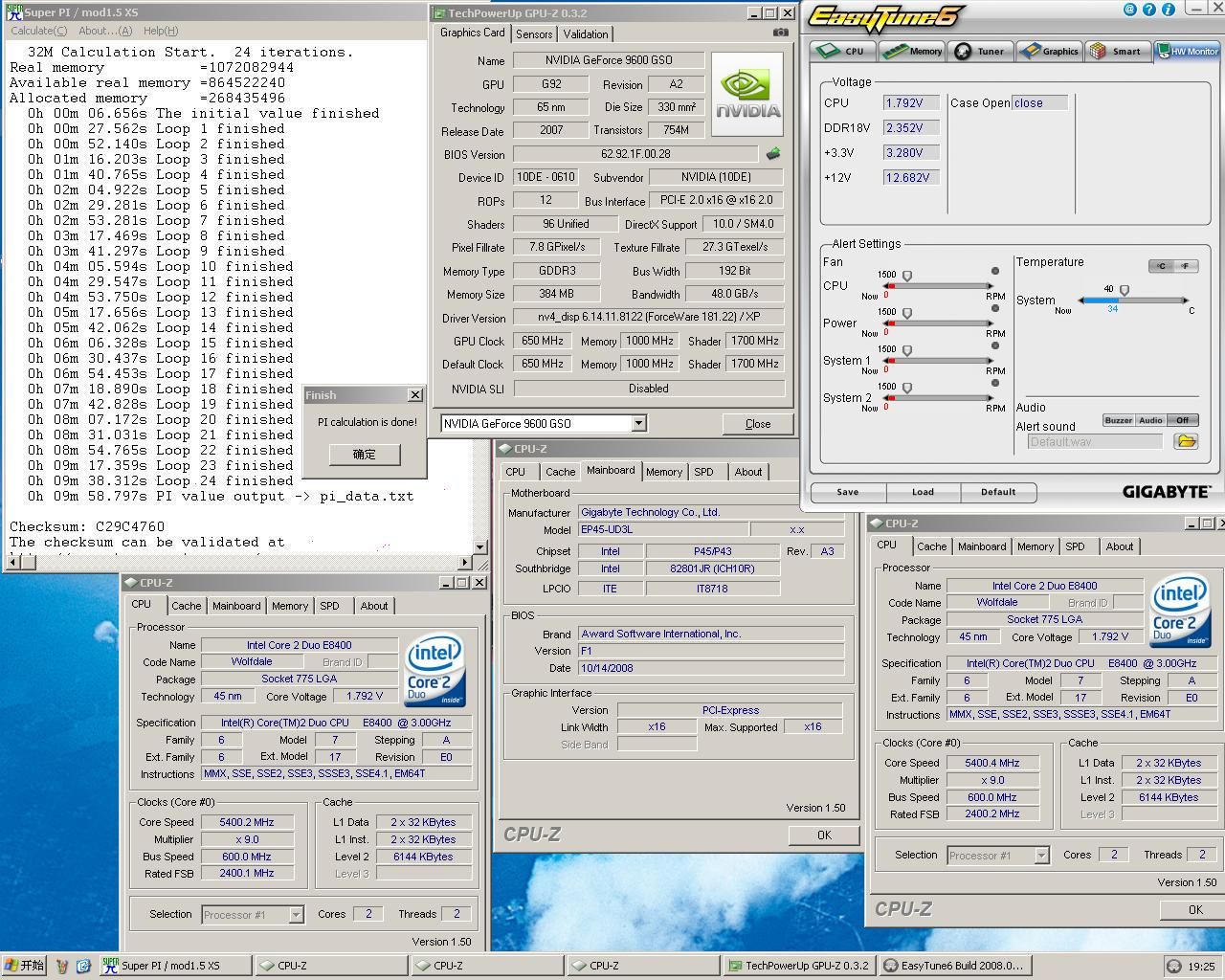Screen dimensions: 1225x980
Task: Click the System 1 fan alert slider handle
Action: [907, 351]
